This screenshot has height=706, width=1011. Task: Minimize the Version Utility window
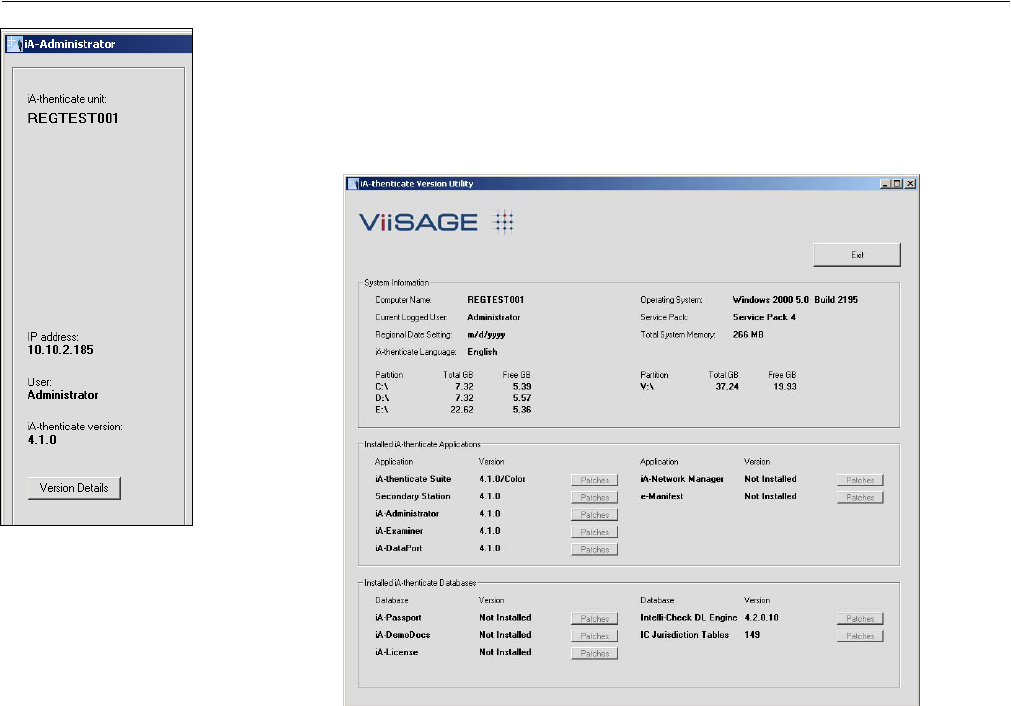[x=885, y=184]
